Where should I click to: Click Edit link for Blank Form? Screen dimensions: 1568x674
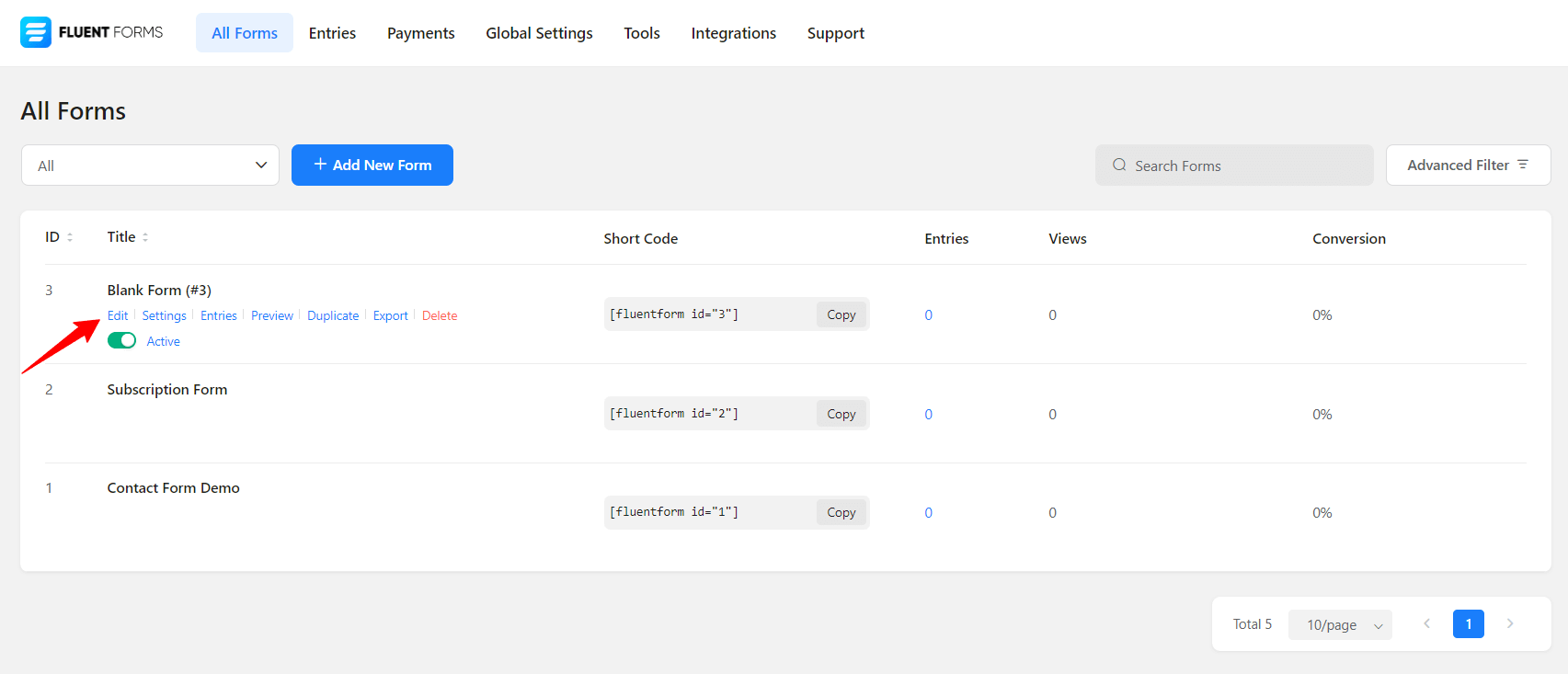pos(118,315)
